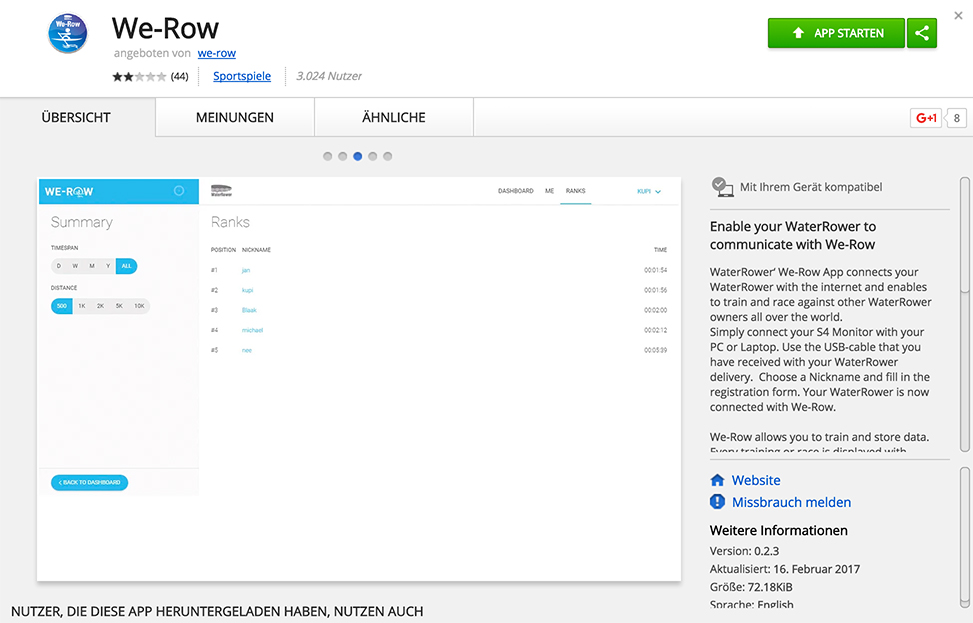973x623 pixels.
Task: Set timespan to M
Action: pos(92,266)
